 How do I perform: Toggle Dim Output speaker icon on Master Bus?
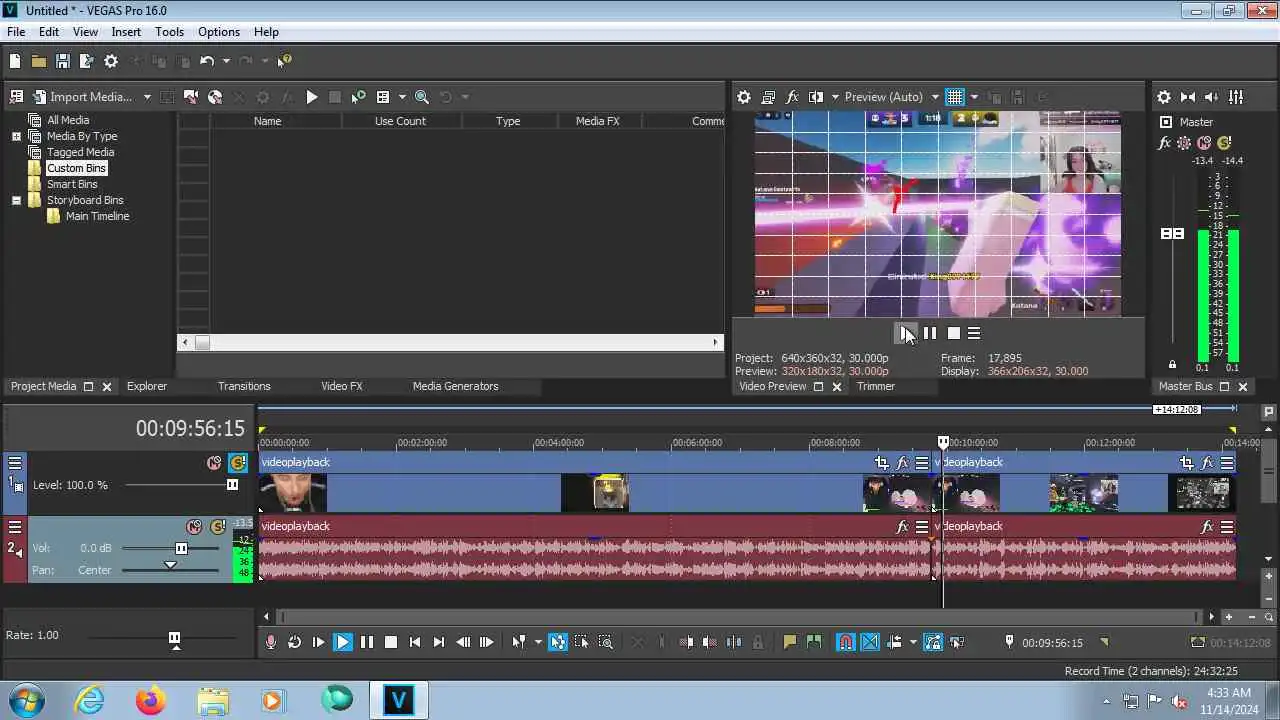tap(1212, 97)
